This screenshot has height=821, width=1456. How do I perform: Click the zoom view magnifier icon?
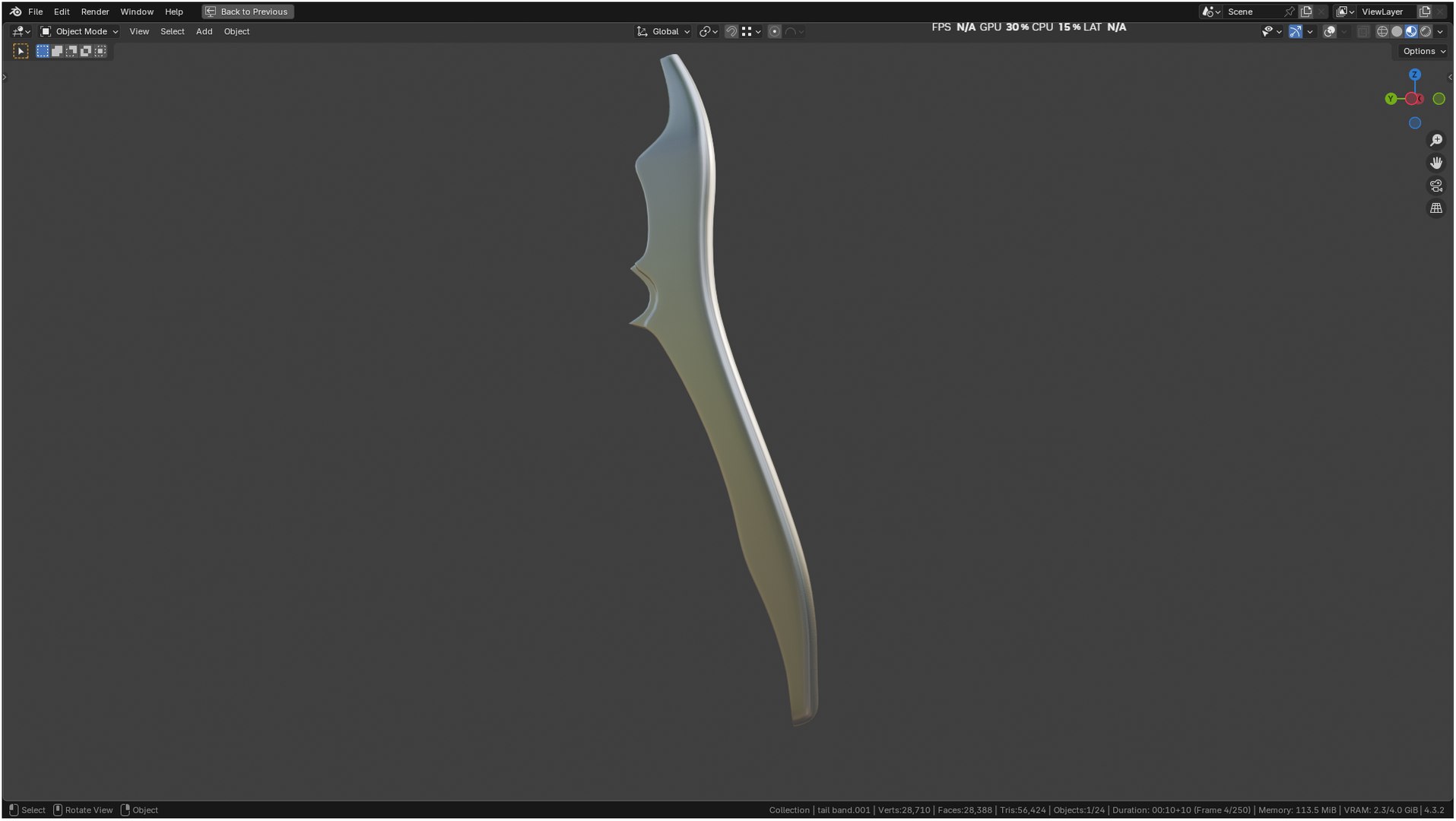click(1435, 141)
